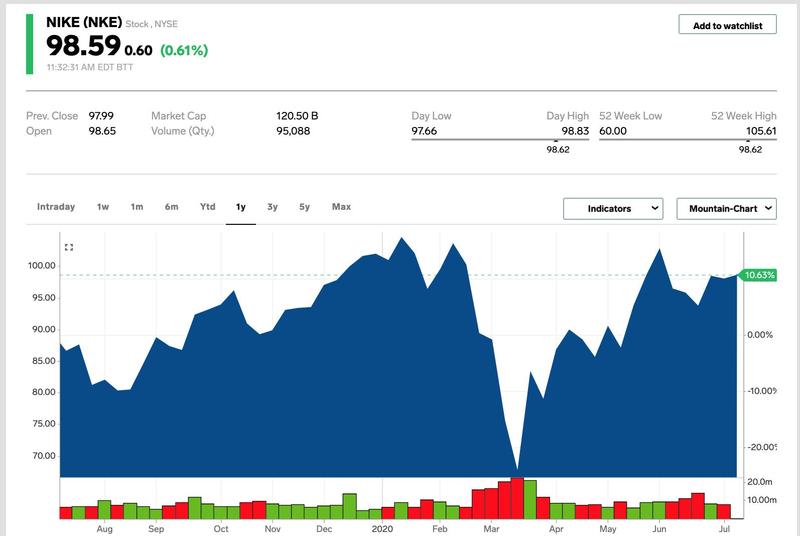Click the timestamp 11:32:31 AM EDT BTT
Screen dimensions: 800x536
tap(90, 67)
